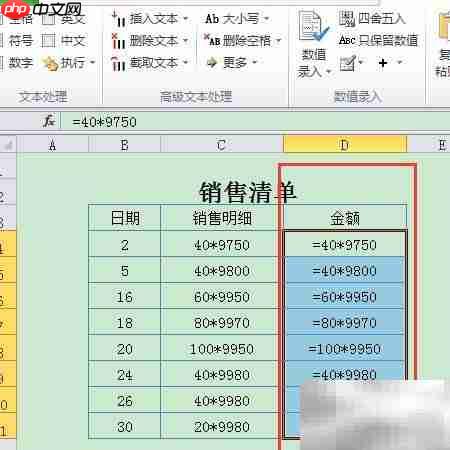
Task: Click the 金额 cell =80*9970
Action: 345,323
